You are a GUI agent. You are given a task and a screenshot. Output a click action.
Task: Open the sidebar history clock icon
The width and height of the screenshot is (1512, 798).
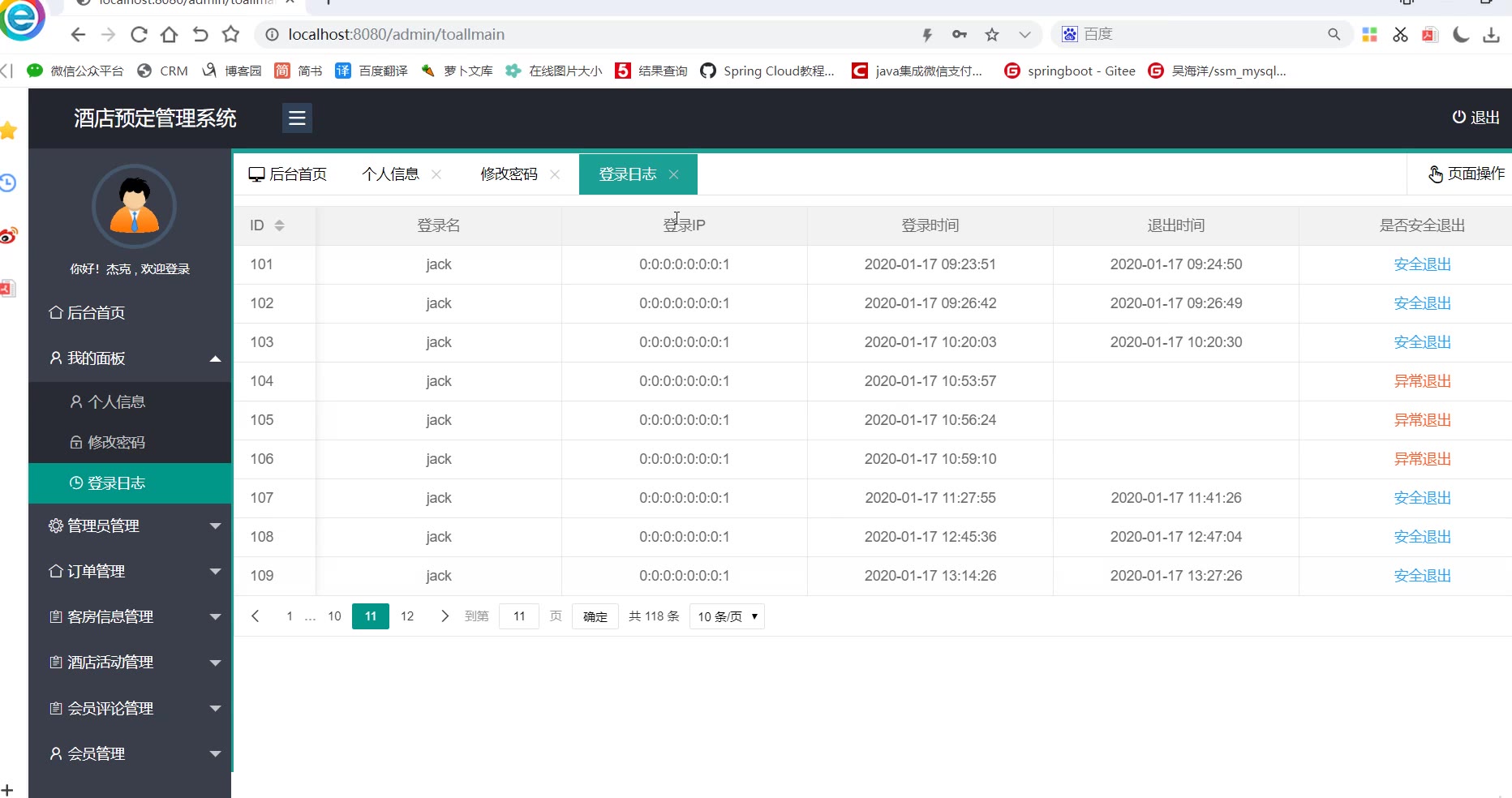pyautogui.click(x=8, y=182)
